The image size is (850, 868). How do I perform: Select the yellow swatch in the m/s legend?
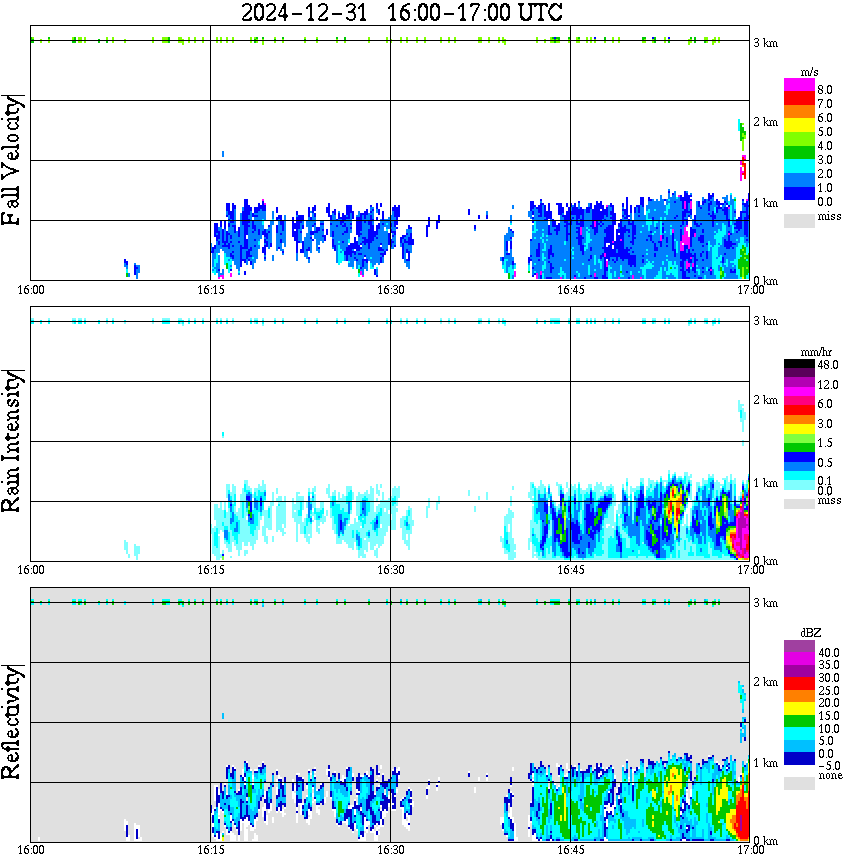point(799,125)
